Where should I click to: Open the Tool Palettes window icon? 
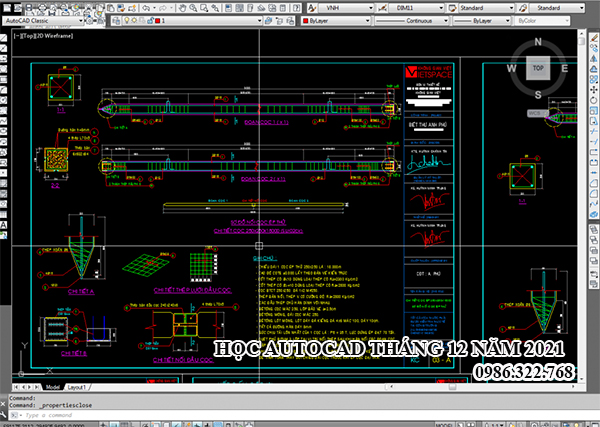click(249, 8)
